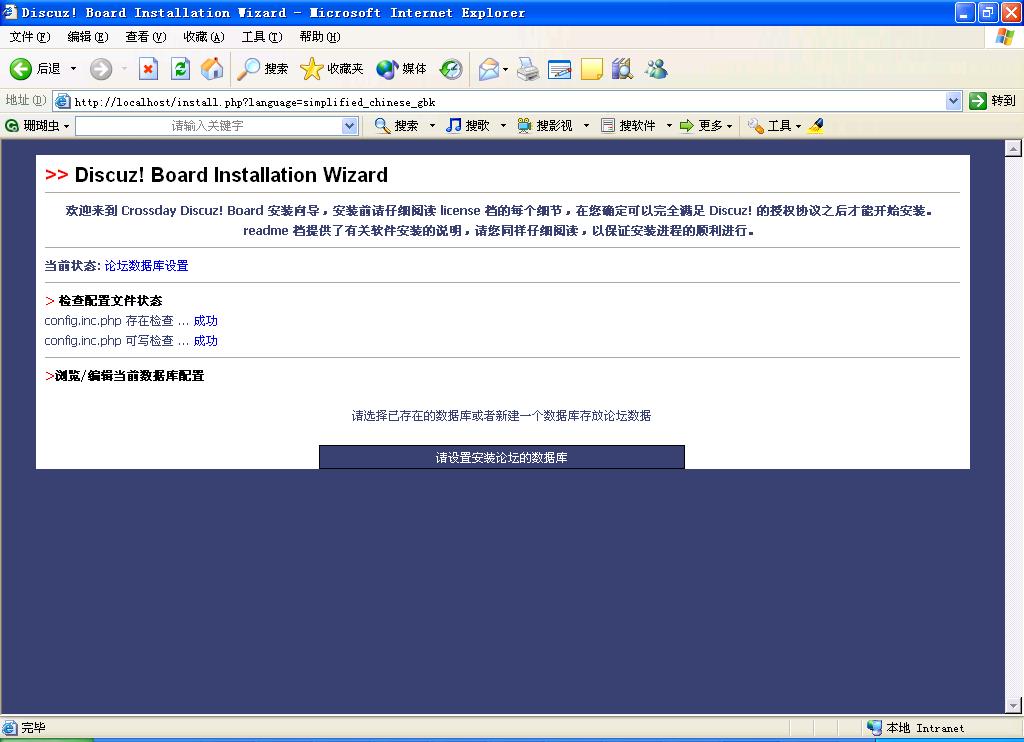1024x742 pixels.
Task: Click the 搜索 magnifier in 珊瑚虫 toolbar
Action: click(x=382, y=125)
